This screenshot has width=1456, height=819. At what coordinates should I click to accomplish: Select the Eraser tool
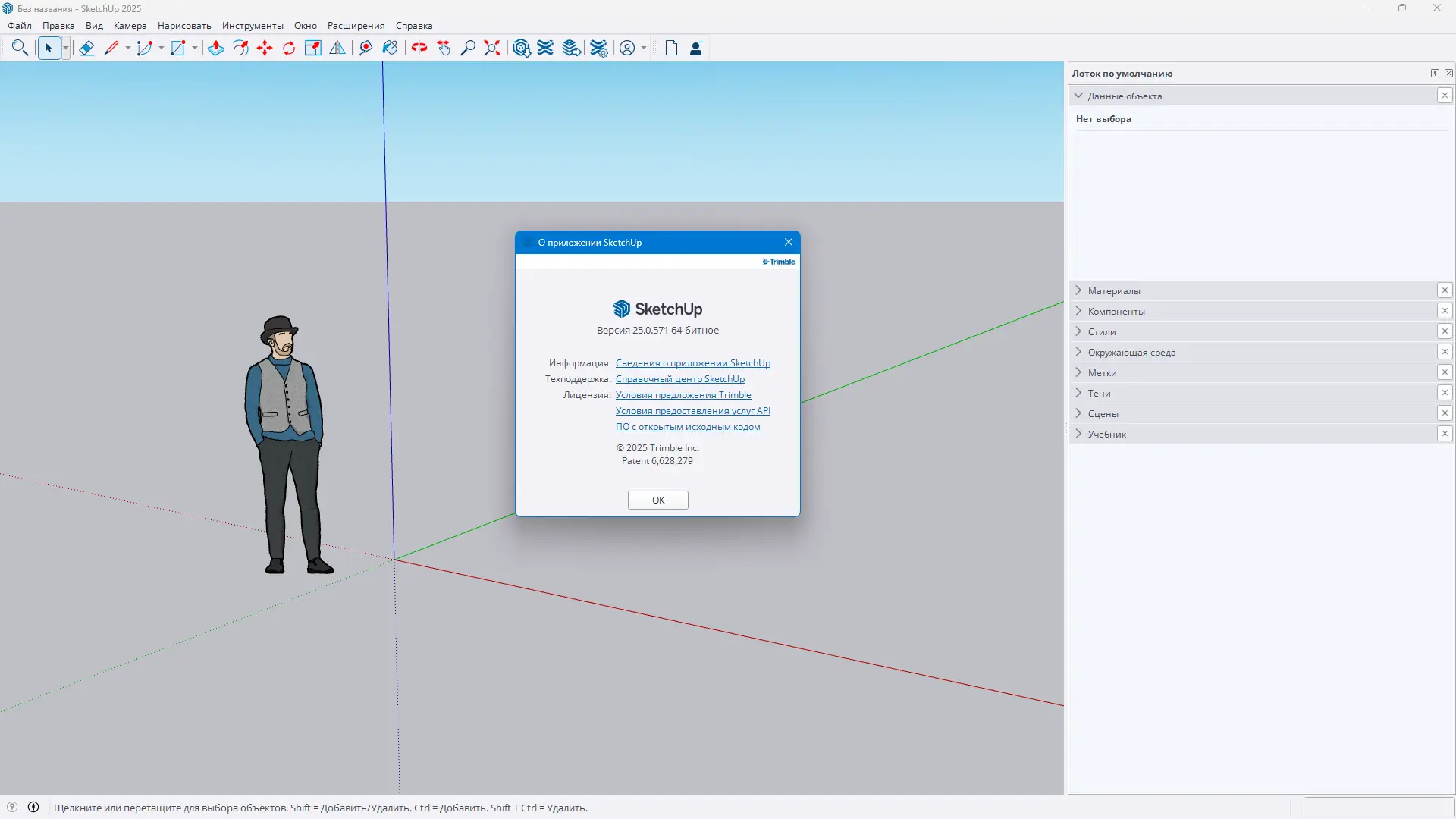pyautogui.click(x=86, y=49)
